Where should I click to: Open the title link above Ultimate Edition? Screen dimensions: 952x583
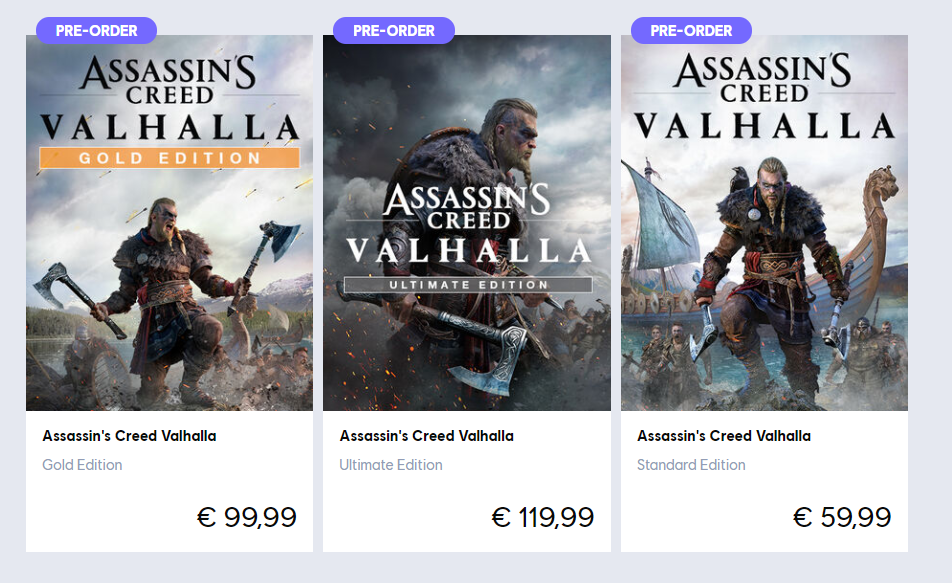coord(426,436)
